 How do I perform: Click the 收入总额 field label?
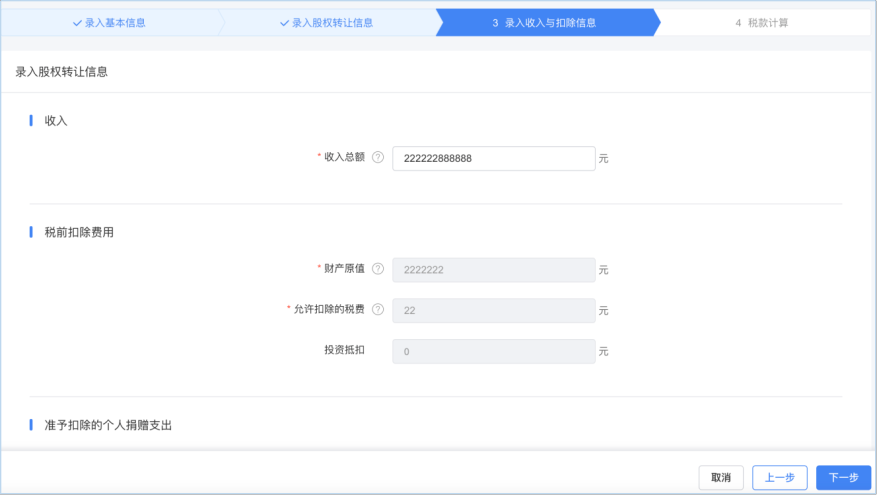(x=345, y=157)
